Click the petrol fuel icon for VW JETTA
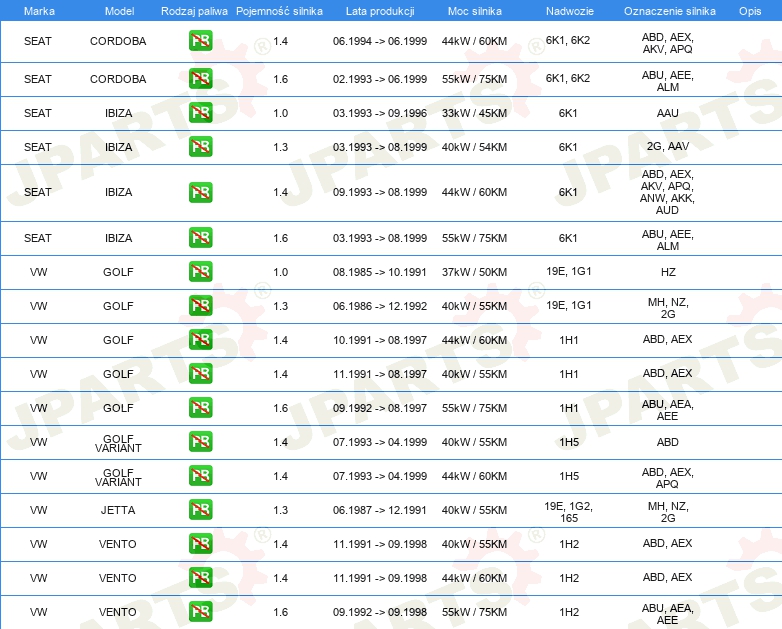Screen dimensions: 782x629 (x=200, y=510)
